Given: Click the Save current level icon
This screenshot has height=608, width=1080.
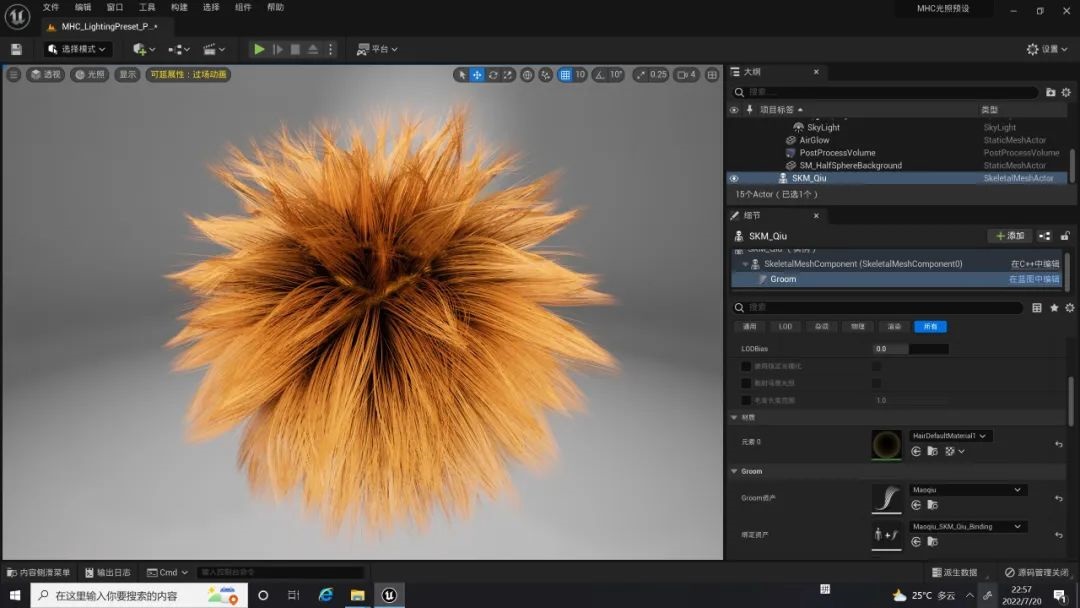Looking at the screenshot, I should coord(16,49).
